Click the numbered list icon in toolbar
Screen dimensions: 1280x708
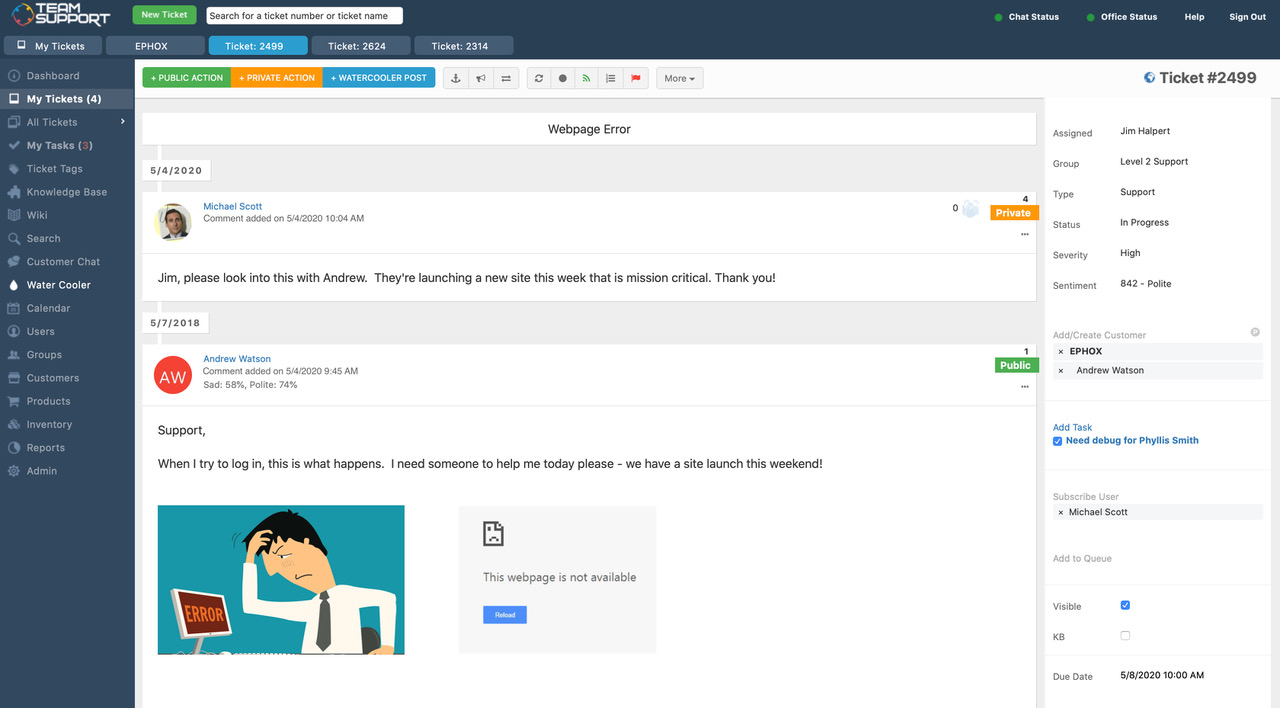pos(611,78)
